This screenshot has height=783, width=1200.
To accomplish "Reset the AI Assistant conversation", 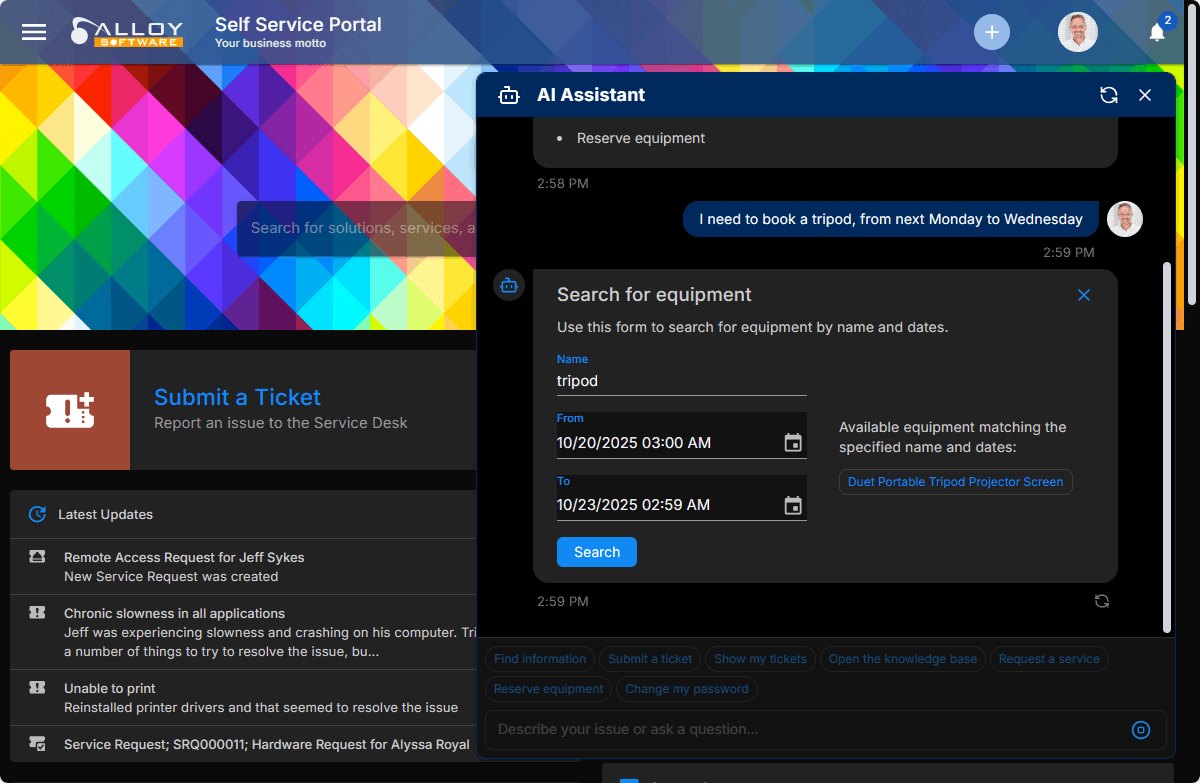I will tap(1108, 95).
